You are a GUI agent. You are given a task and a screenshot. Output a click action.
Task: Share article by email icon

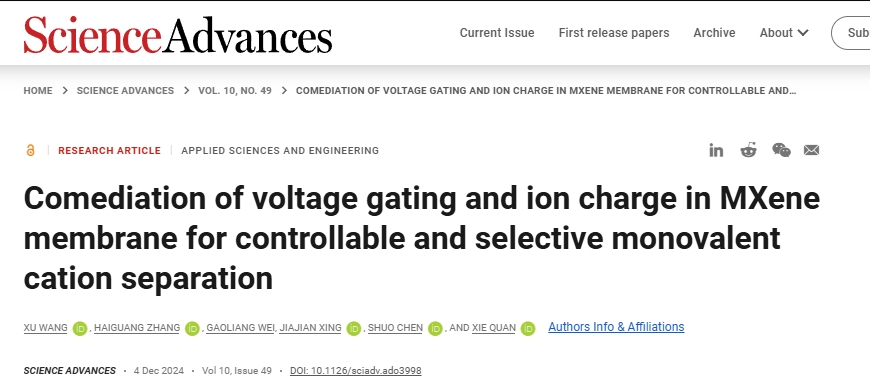[811, 150]
